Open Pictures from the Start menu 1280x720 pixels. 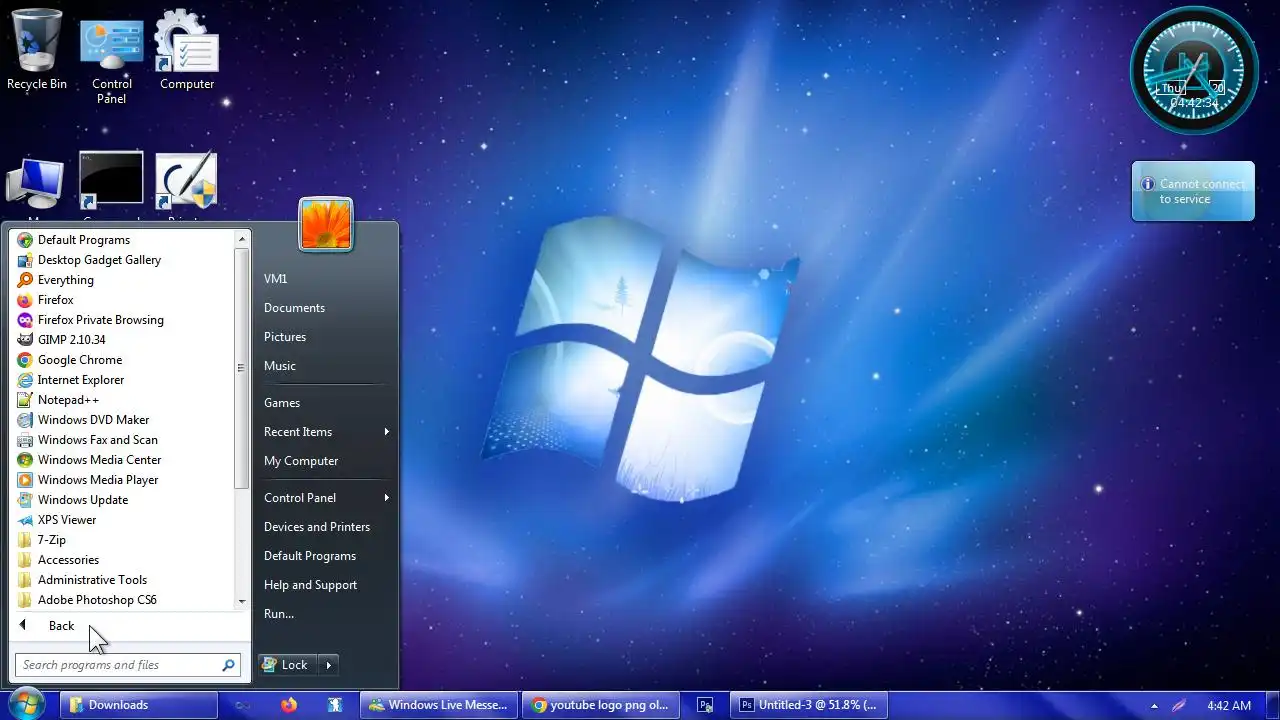click(x=285, y=337)
